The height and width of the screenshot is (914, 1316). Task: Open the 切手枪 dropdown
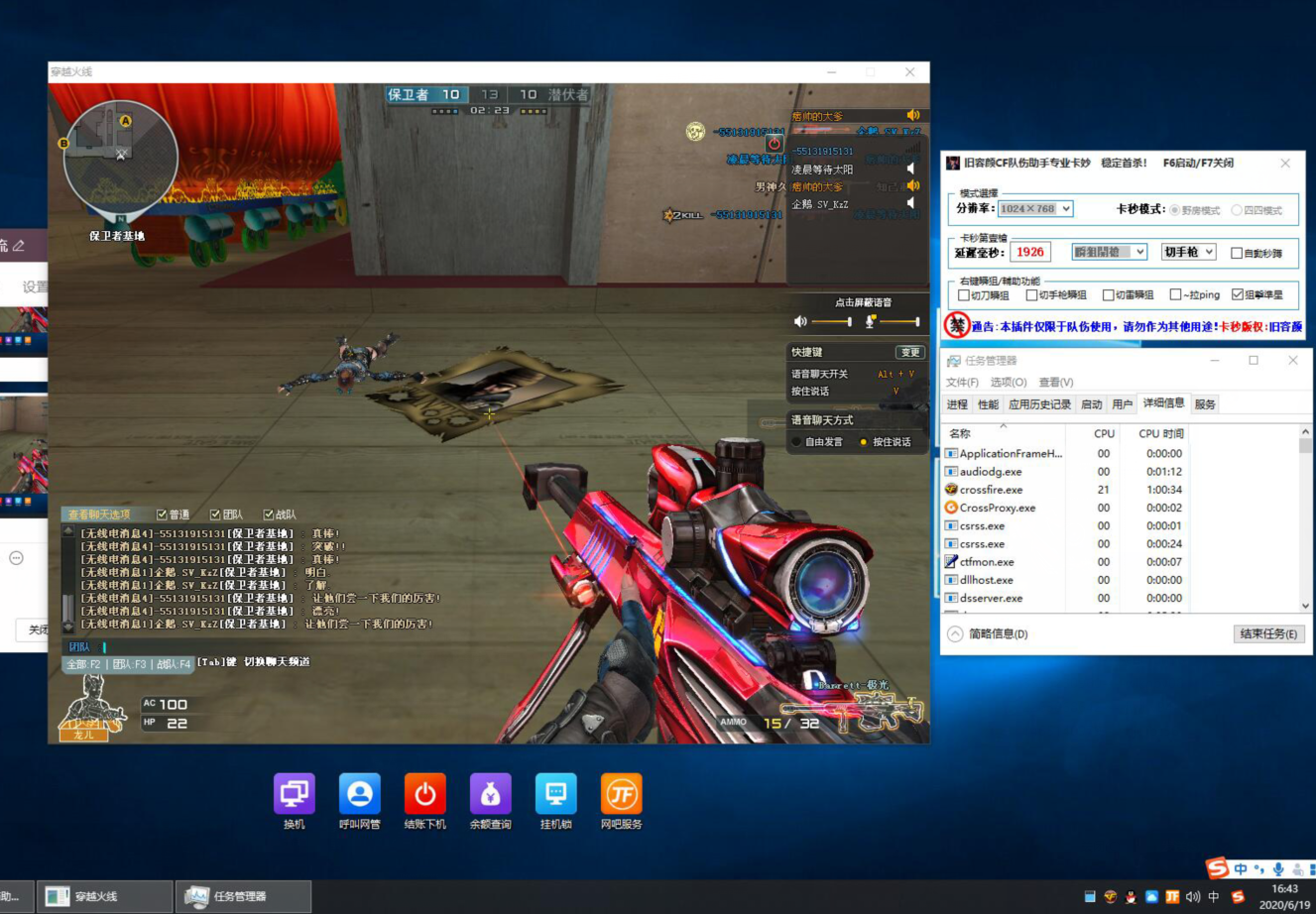(x=1189, y=252)
